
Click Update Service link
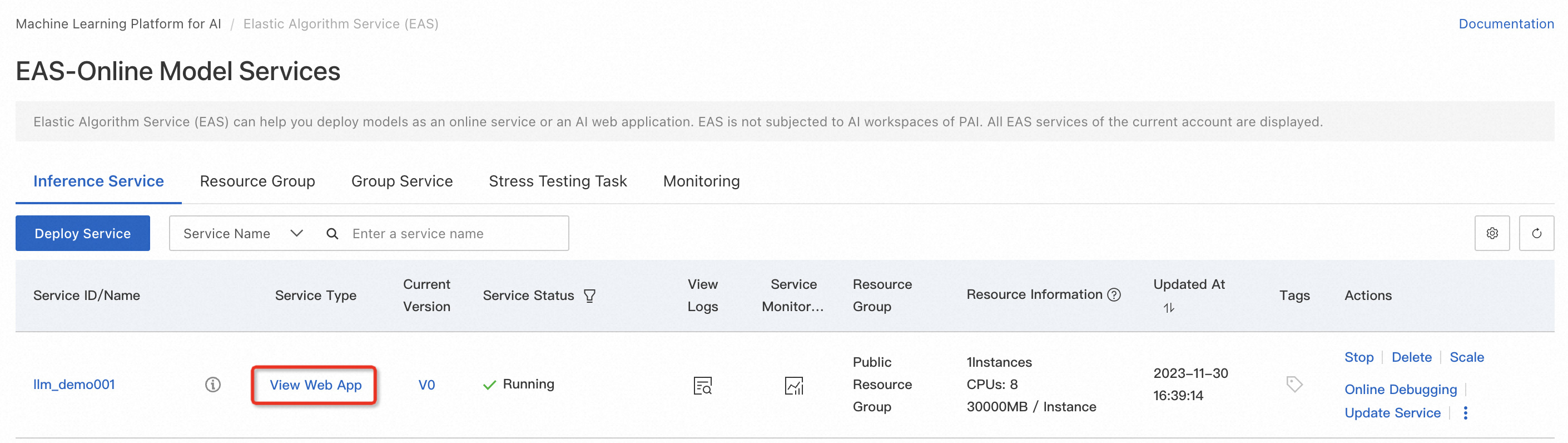pyautogui.click(x=1392, y=413)
